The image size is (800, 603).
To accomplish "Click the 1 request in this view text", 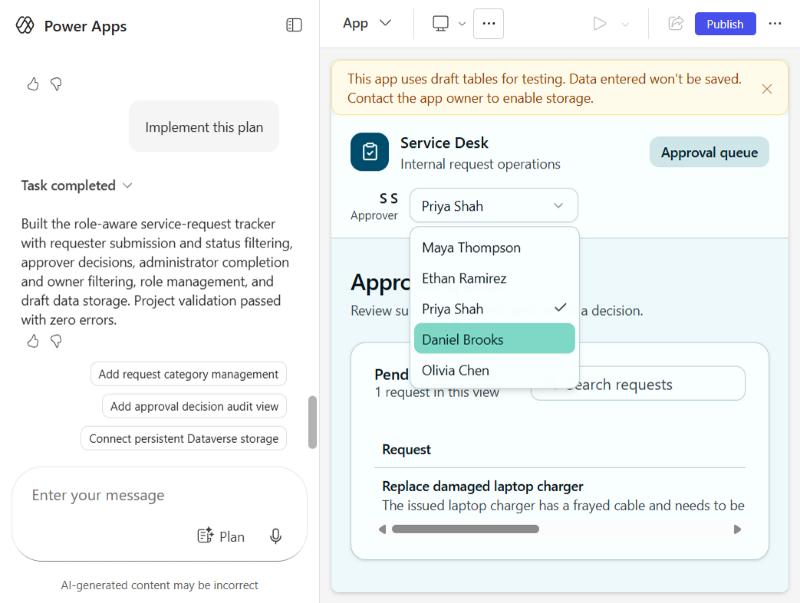I will pos(437,392).
